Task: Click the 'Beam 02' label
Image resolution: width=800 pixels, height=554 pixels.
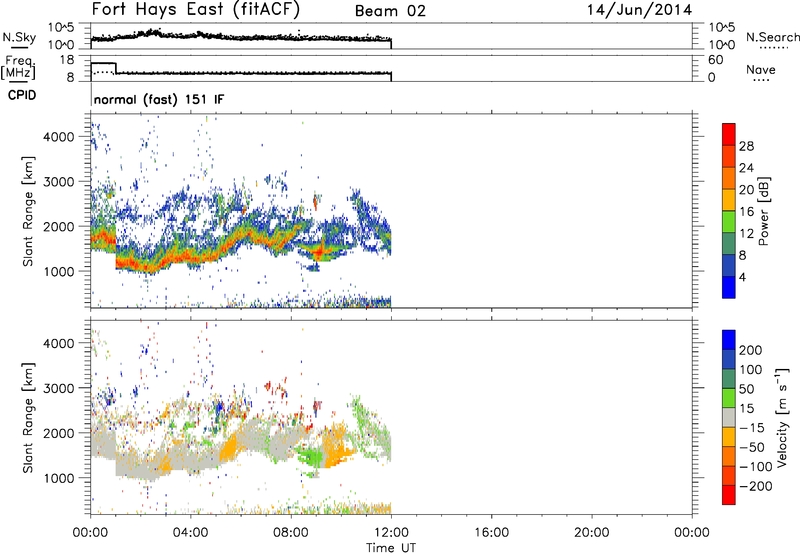Action: pos(390,11)
